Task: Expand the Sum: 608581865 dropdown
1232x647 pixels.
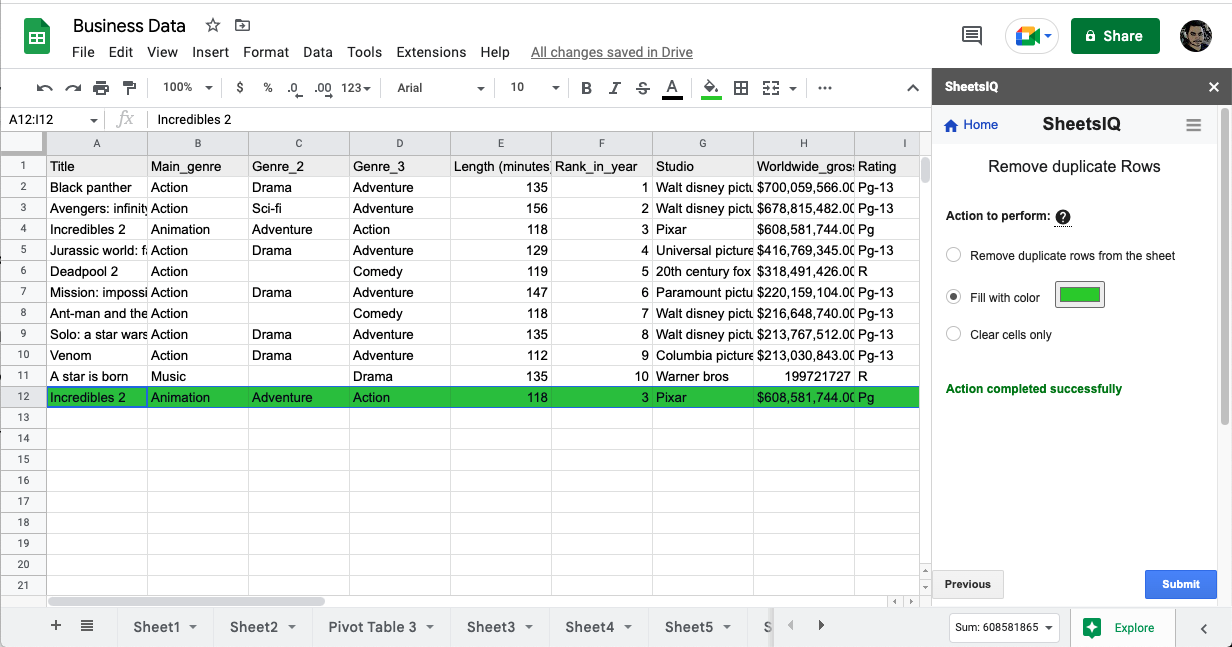Action: pos(1003,628)
